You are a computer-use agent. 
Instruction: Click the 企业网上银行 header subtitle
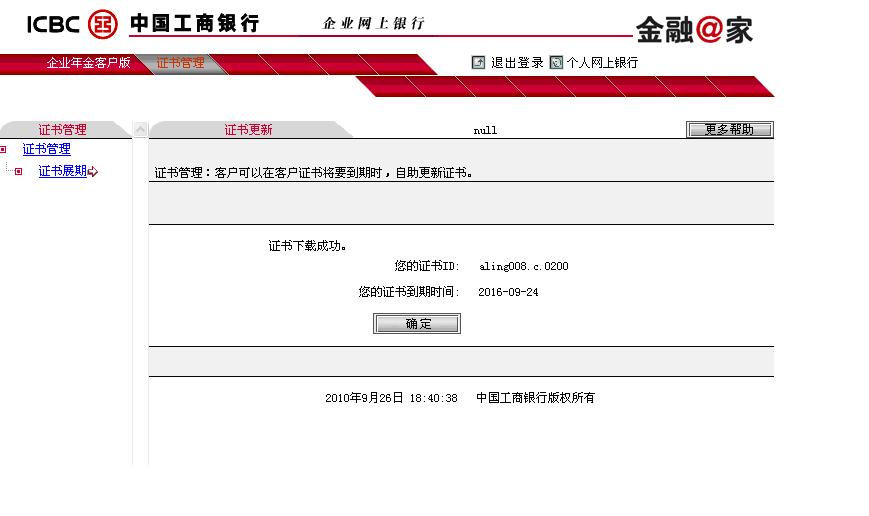374,23
